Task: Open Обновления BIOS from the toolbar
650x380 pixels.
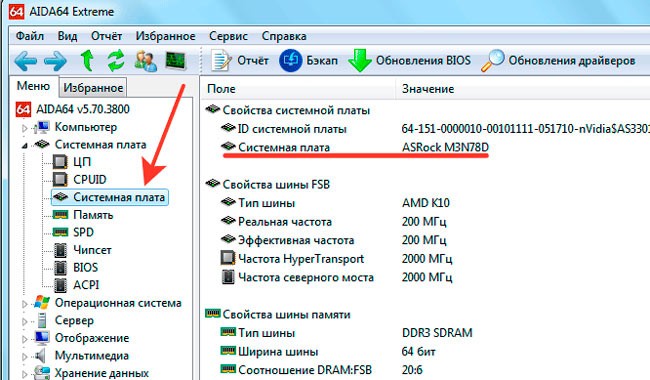Action: click(x=409, y=61)
